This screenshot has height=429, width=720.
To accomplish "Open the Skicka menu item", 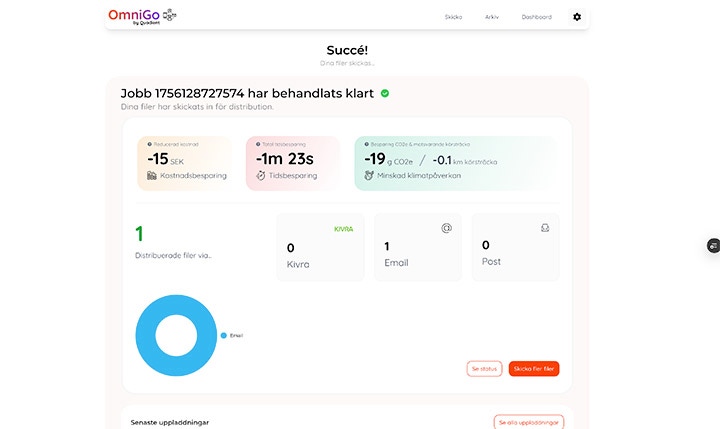I will coord(453,17).
